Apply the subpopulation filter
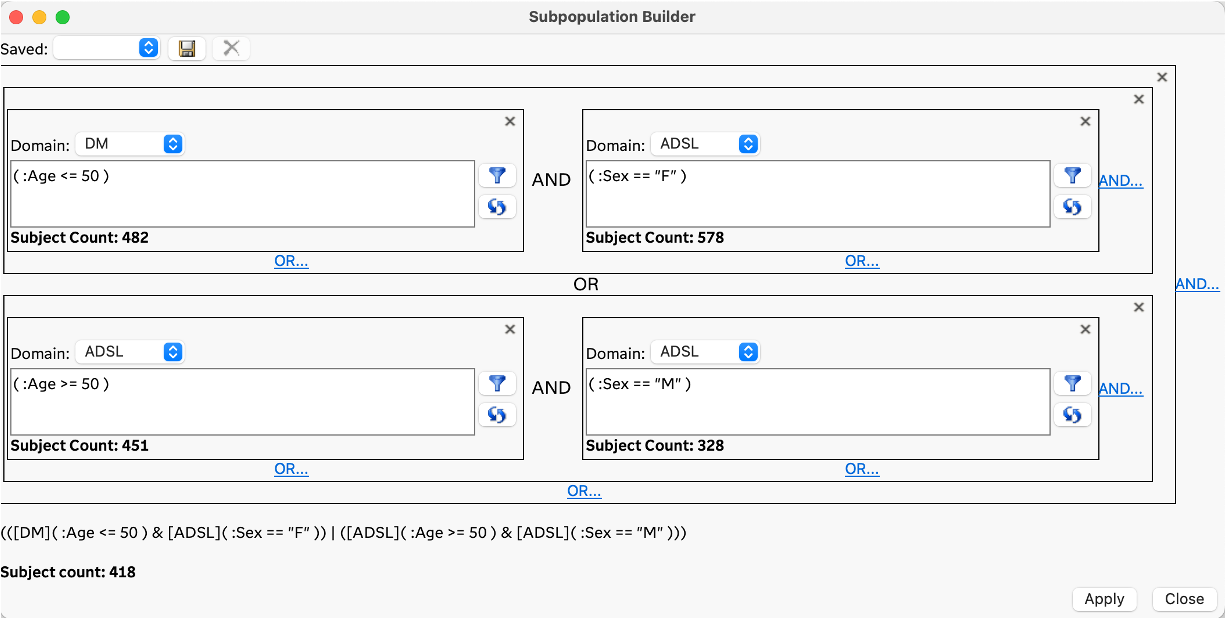This screenshot has width=1226, height=618. coord(1104,599)
